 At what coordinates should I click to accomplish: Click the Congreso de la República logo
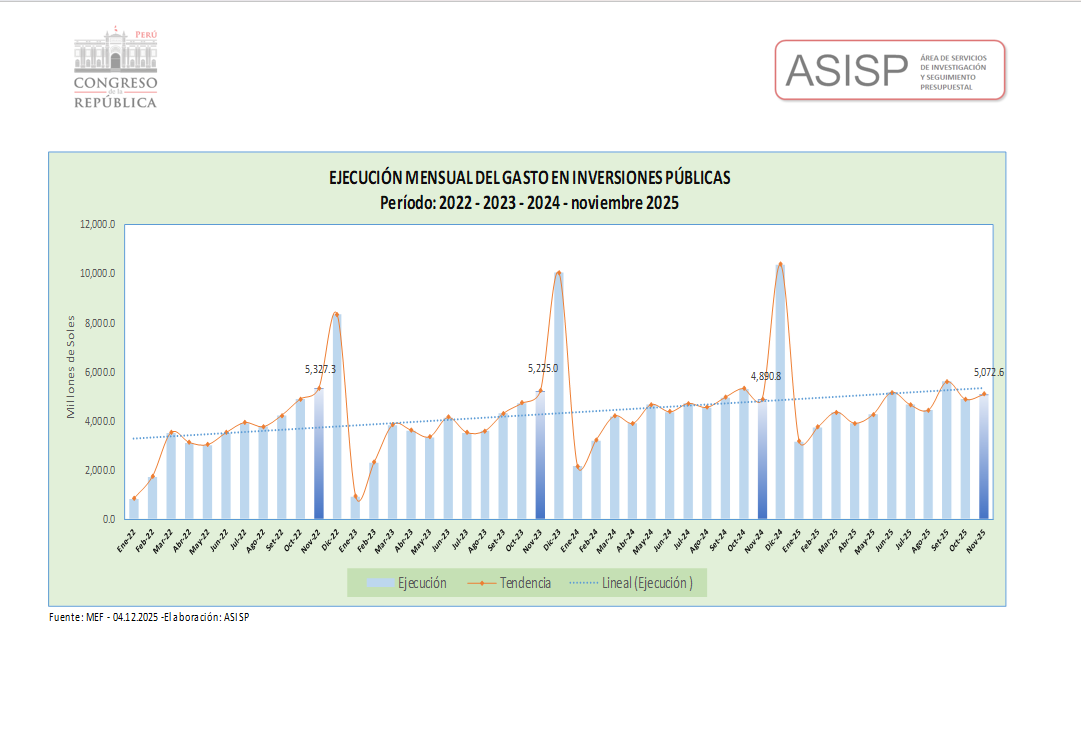115,70
